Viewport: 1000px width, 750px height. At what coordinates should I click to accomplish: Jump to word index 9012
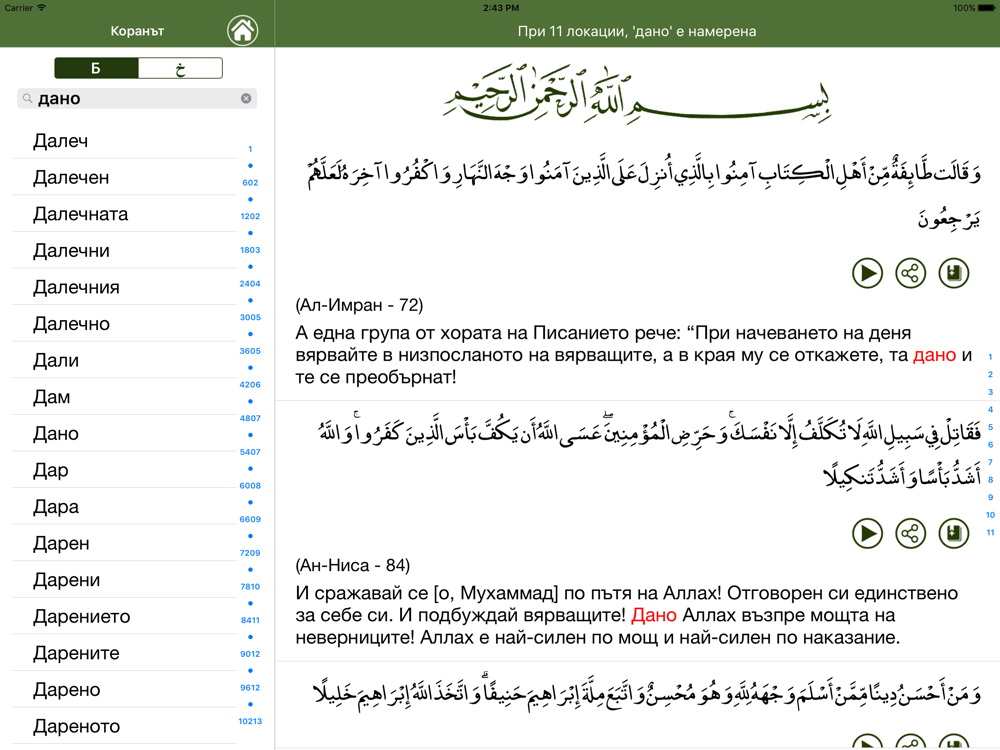(250, 654)
